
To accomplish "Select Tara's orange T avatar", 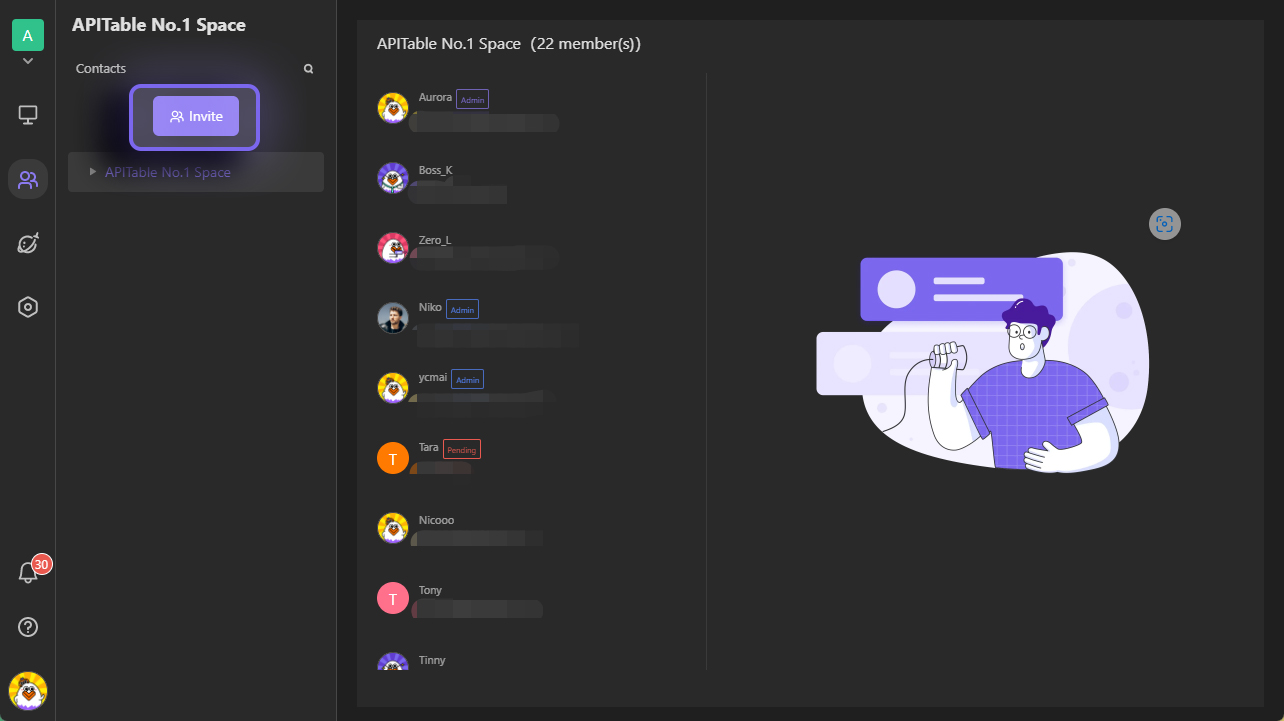I will pyautogui.click(x=393, y=458).
